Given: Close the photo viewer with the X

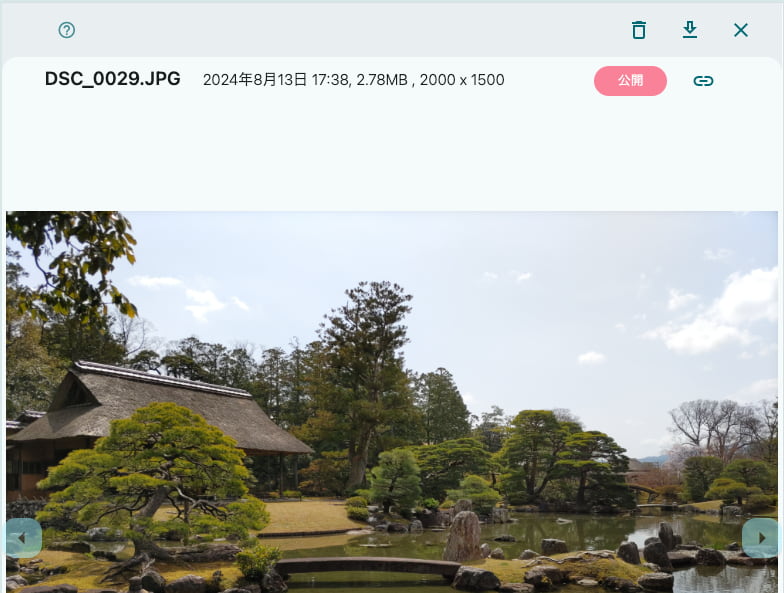Looking at the screenshot, I should (x=741, y=30).
